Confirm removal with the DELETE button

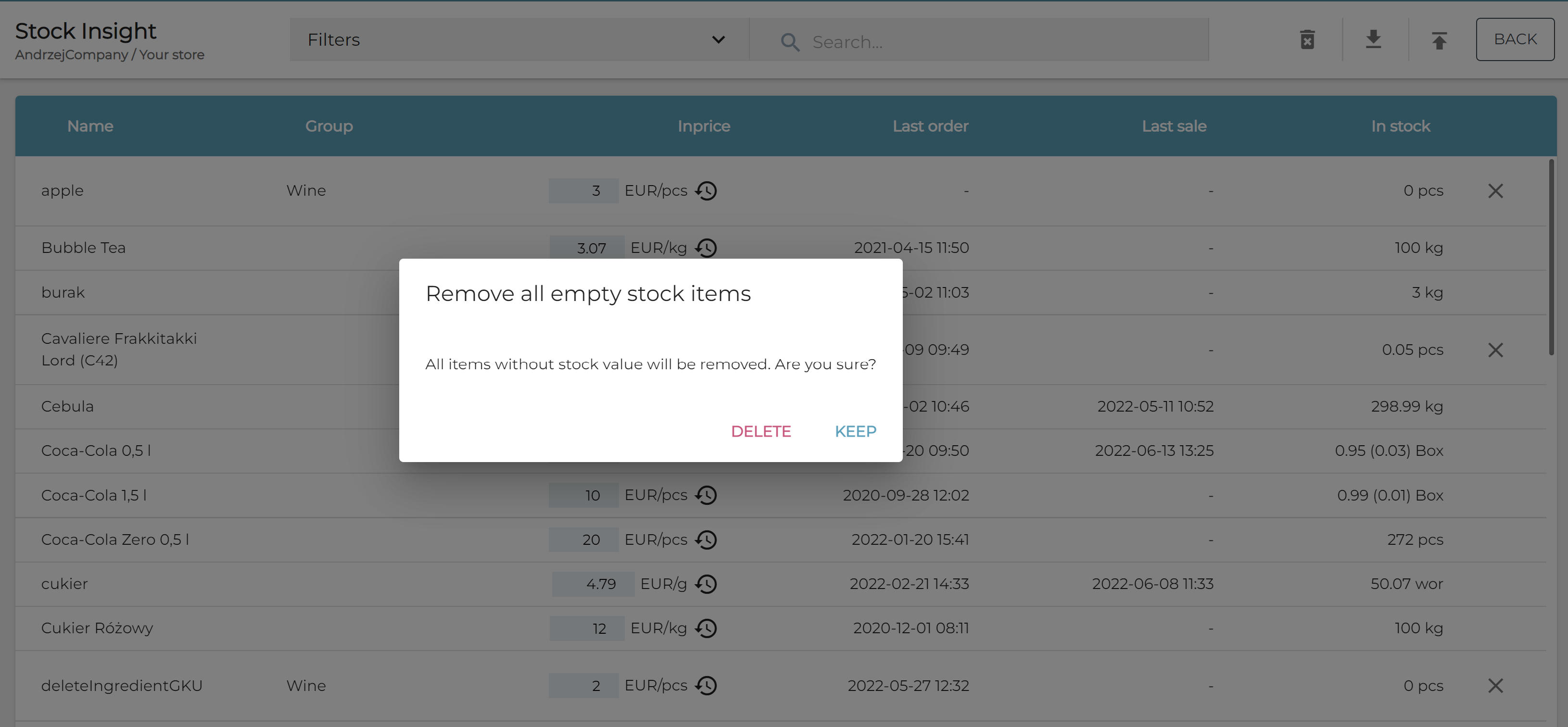click(761, 431)
